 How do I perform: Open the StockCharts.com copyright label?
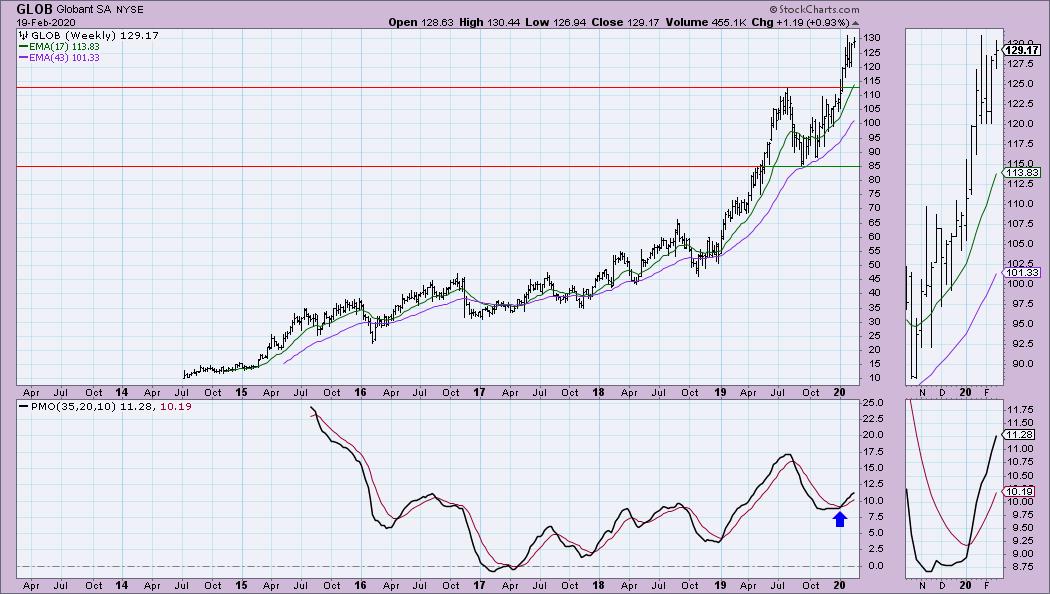[x=814, y=9]
